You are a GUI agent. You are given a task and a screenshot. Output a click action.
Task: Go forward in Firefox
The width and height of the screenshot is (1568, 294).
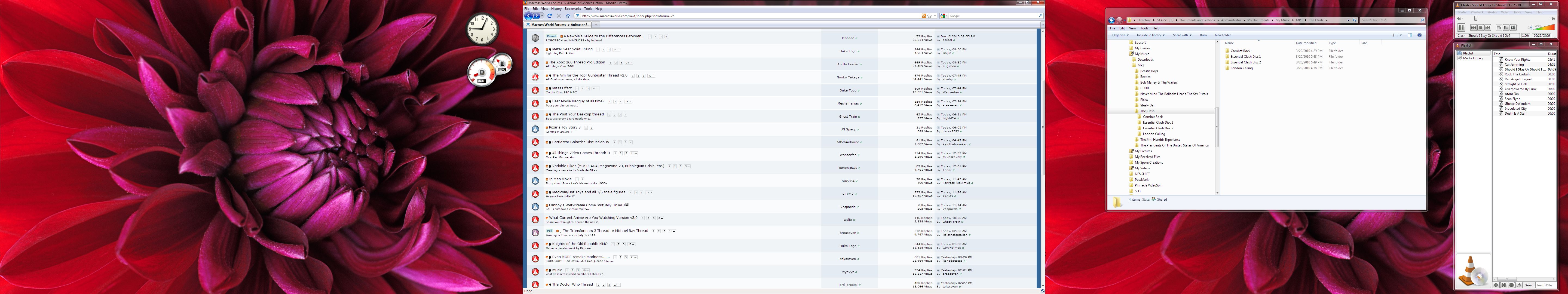[536, 16]
